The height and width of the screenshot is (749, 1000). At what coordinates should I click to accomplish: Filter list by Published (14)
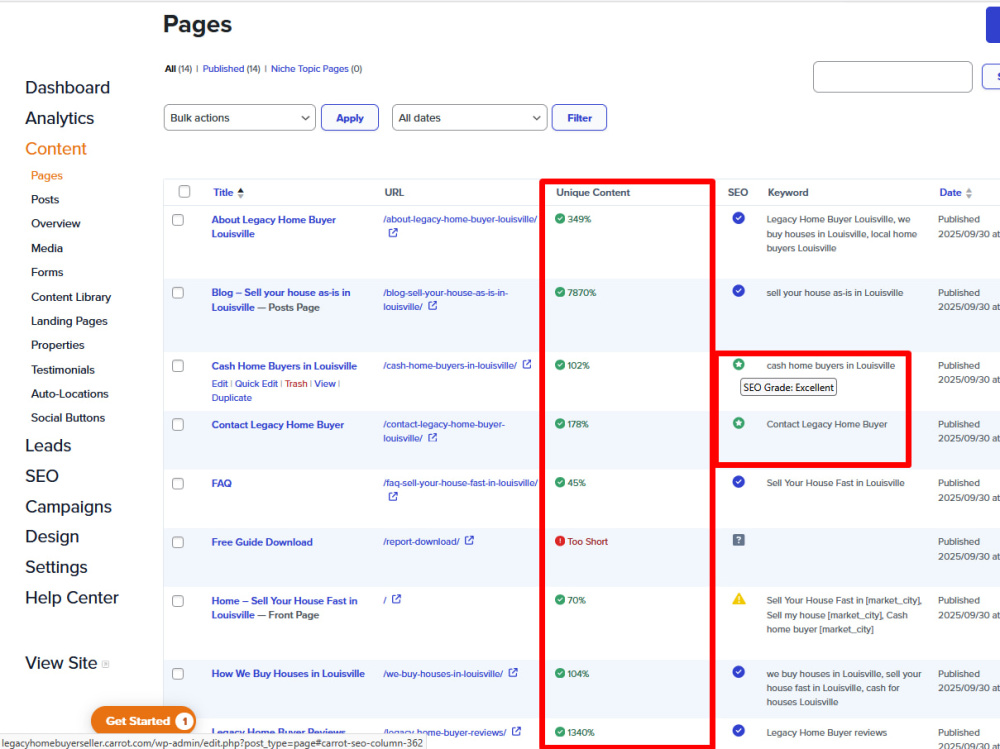(x=231, y=69)
